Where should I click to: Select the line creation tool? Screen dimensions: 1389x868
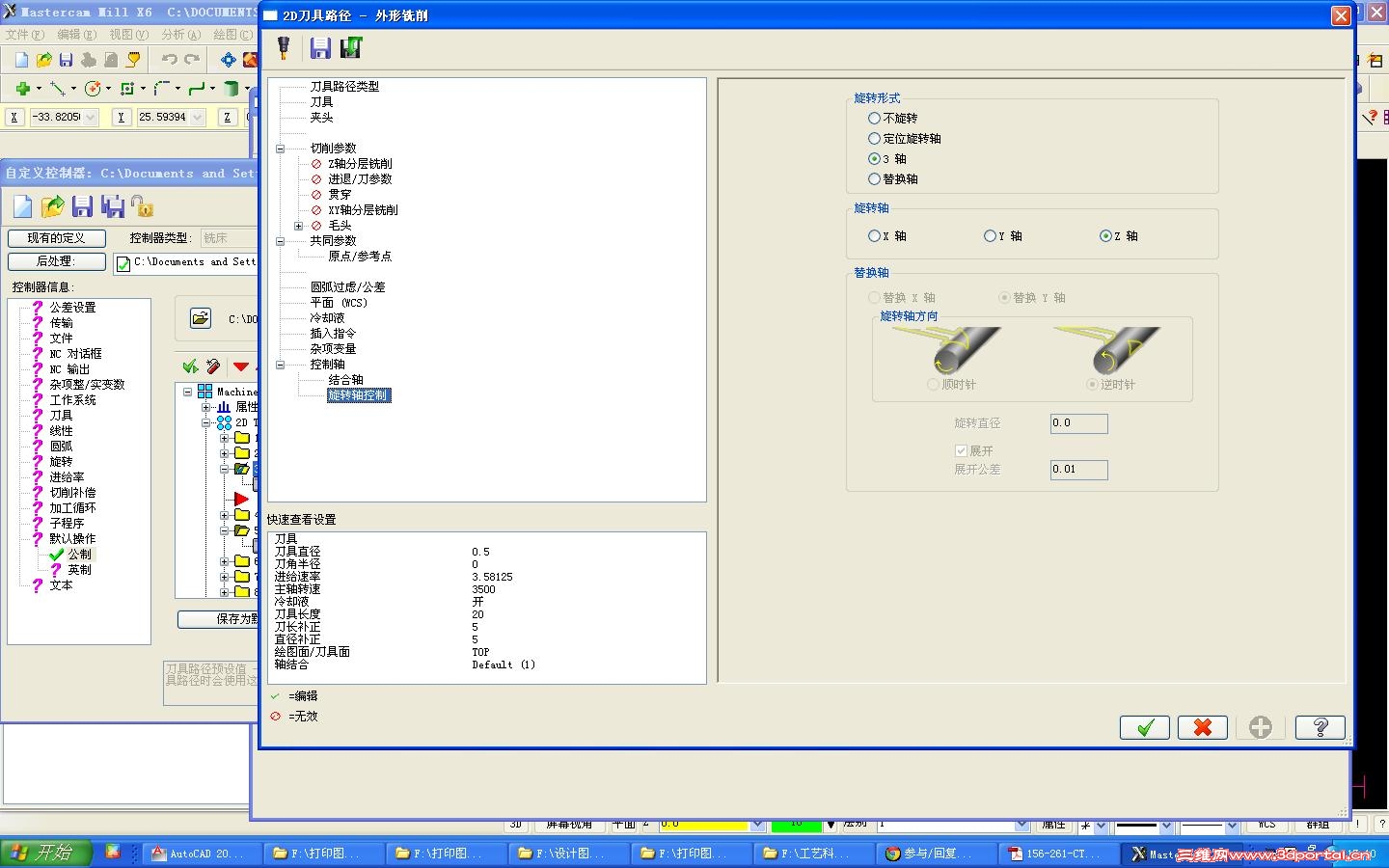57,89
